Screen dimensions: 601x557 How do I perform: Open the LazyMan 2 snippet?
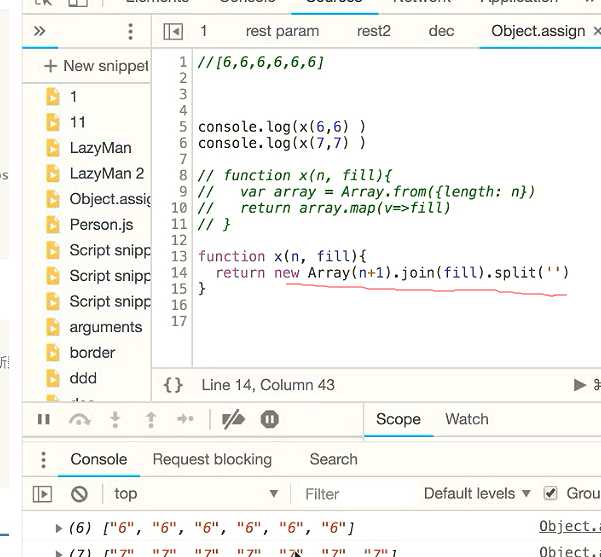[107, 174]
